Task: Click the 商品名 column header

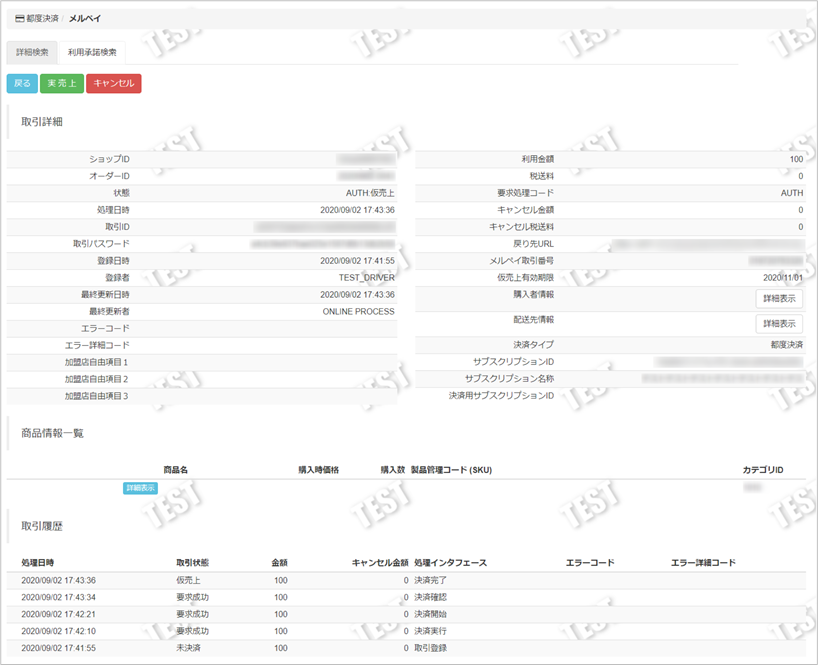Action: click(x=176, y=469)
